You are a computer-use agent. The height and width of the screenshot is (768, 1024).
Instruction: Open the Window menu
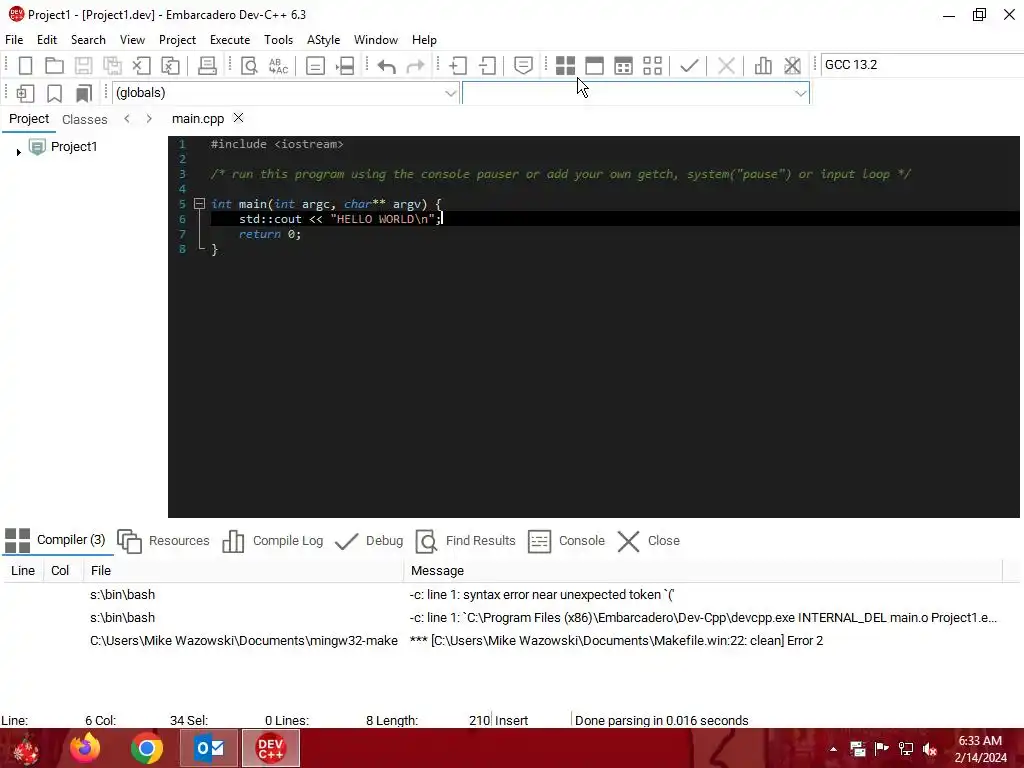(376, 40)
